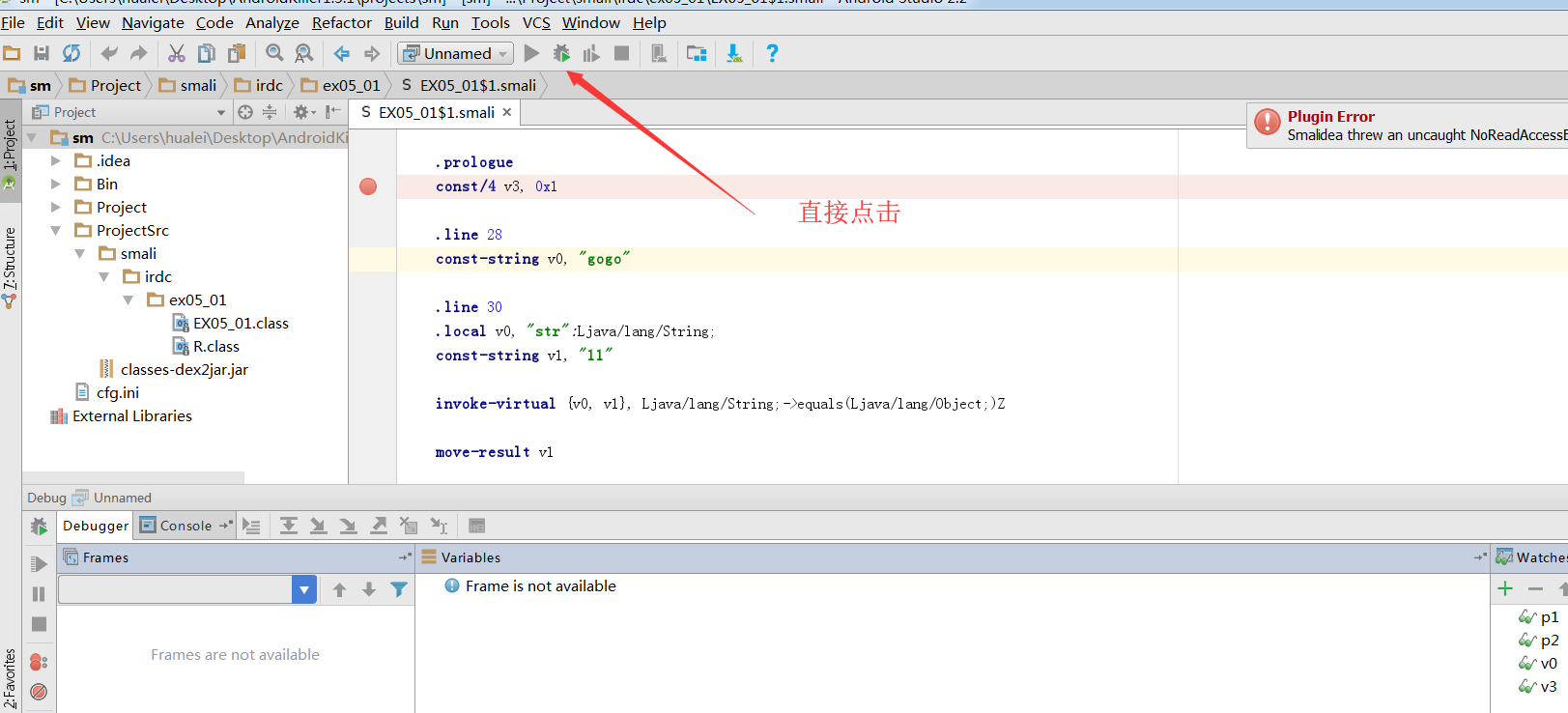1568x713 pixels.
Task: Toggle Mute Breakpoints icon
Action: [x=39, y=692]
